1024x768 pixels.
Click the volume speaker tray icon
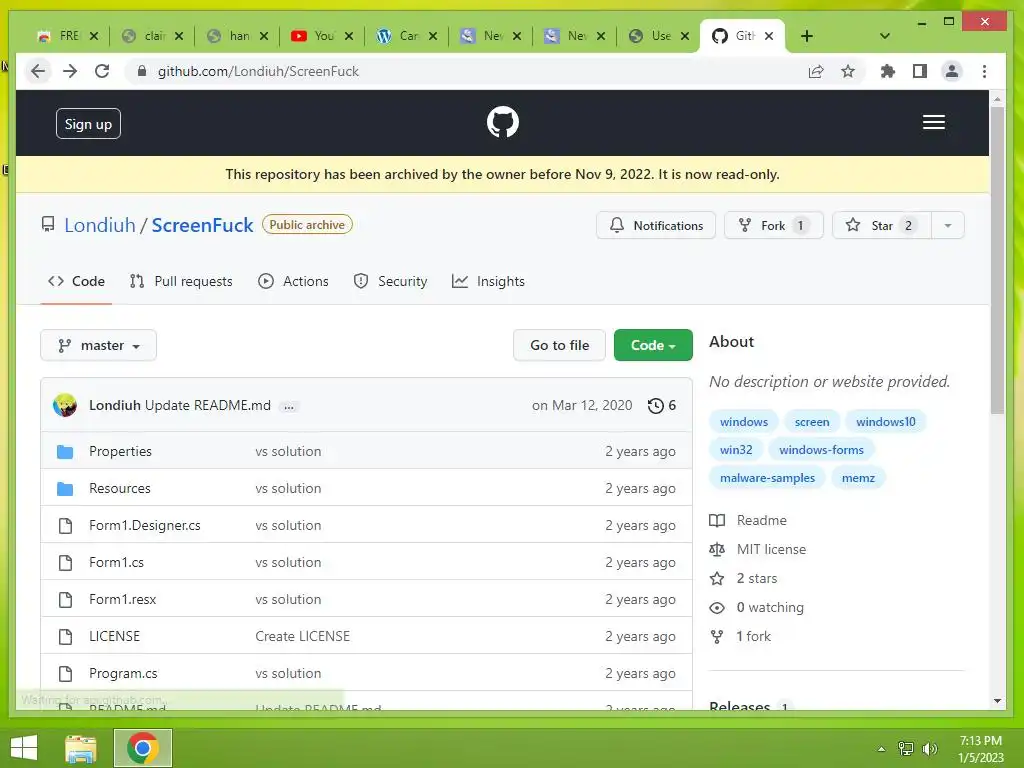point(929,749)
